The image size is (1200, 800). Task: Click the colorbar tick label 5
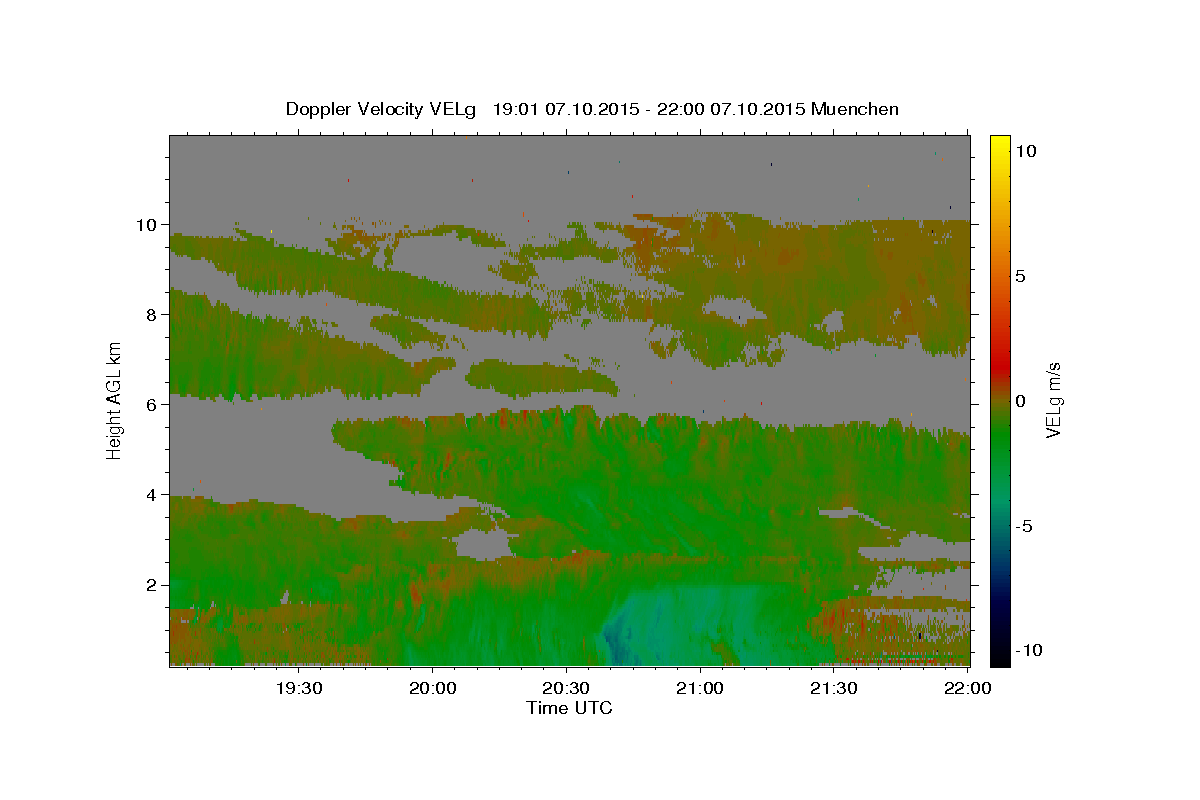[x=1021, y=276]
